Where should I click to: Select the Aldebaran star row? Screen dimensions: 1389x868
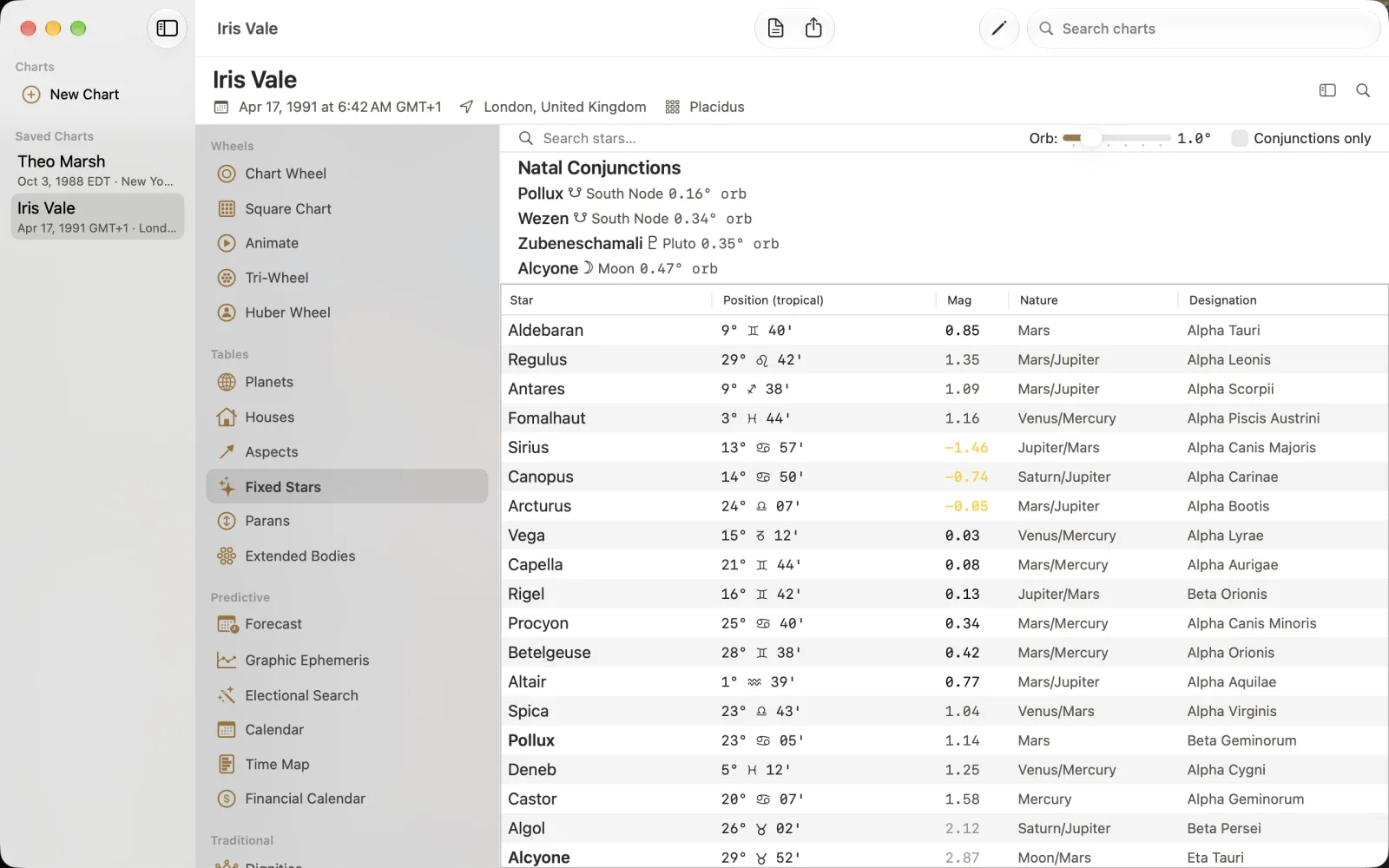point(945,331)
